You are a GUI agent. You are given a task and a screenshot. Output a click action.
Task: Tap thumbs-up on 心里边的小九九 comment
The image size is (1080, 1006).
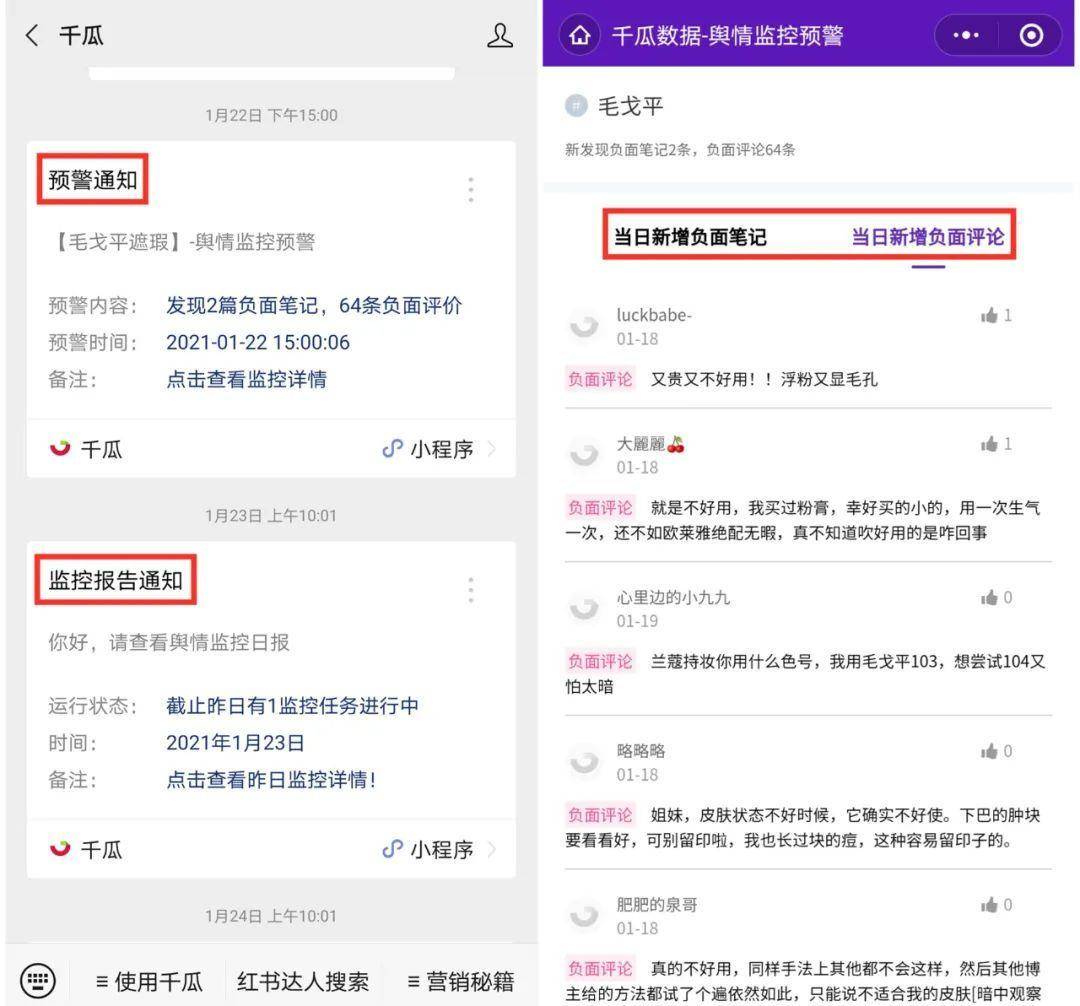coord(989,598)
